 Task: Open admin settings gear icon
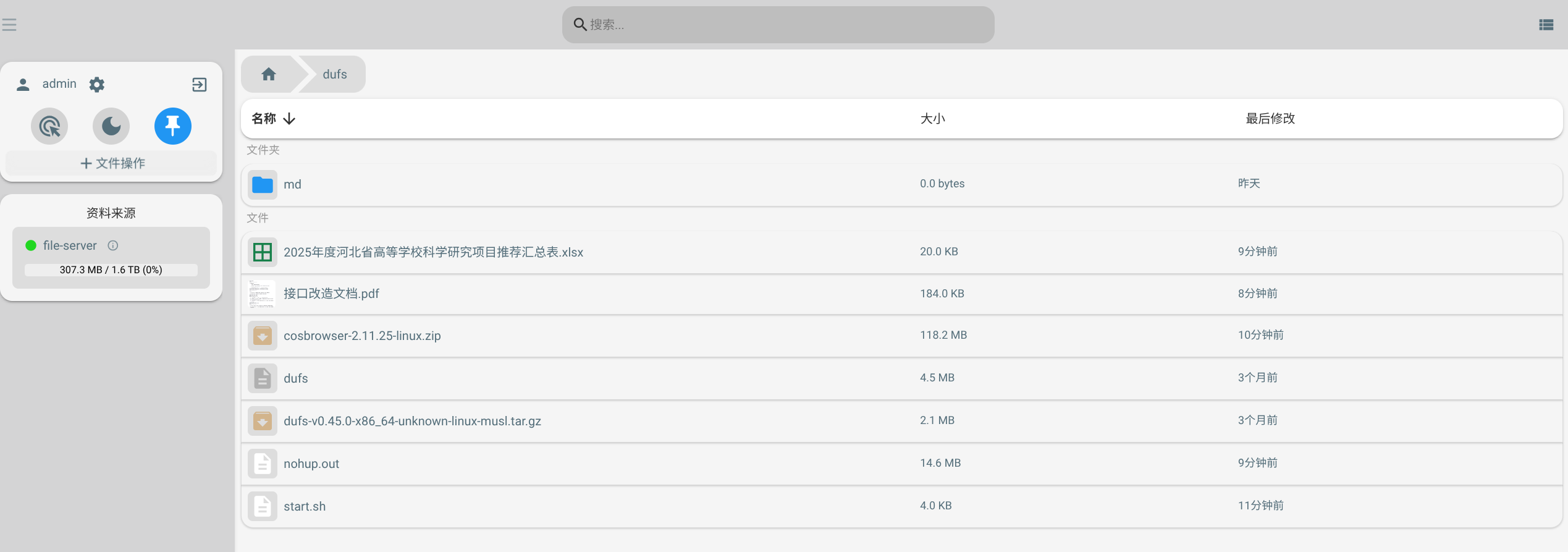click(97, 84)
